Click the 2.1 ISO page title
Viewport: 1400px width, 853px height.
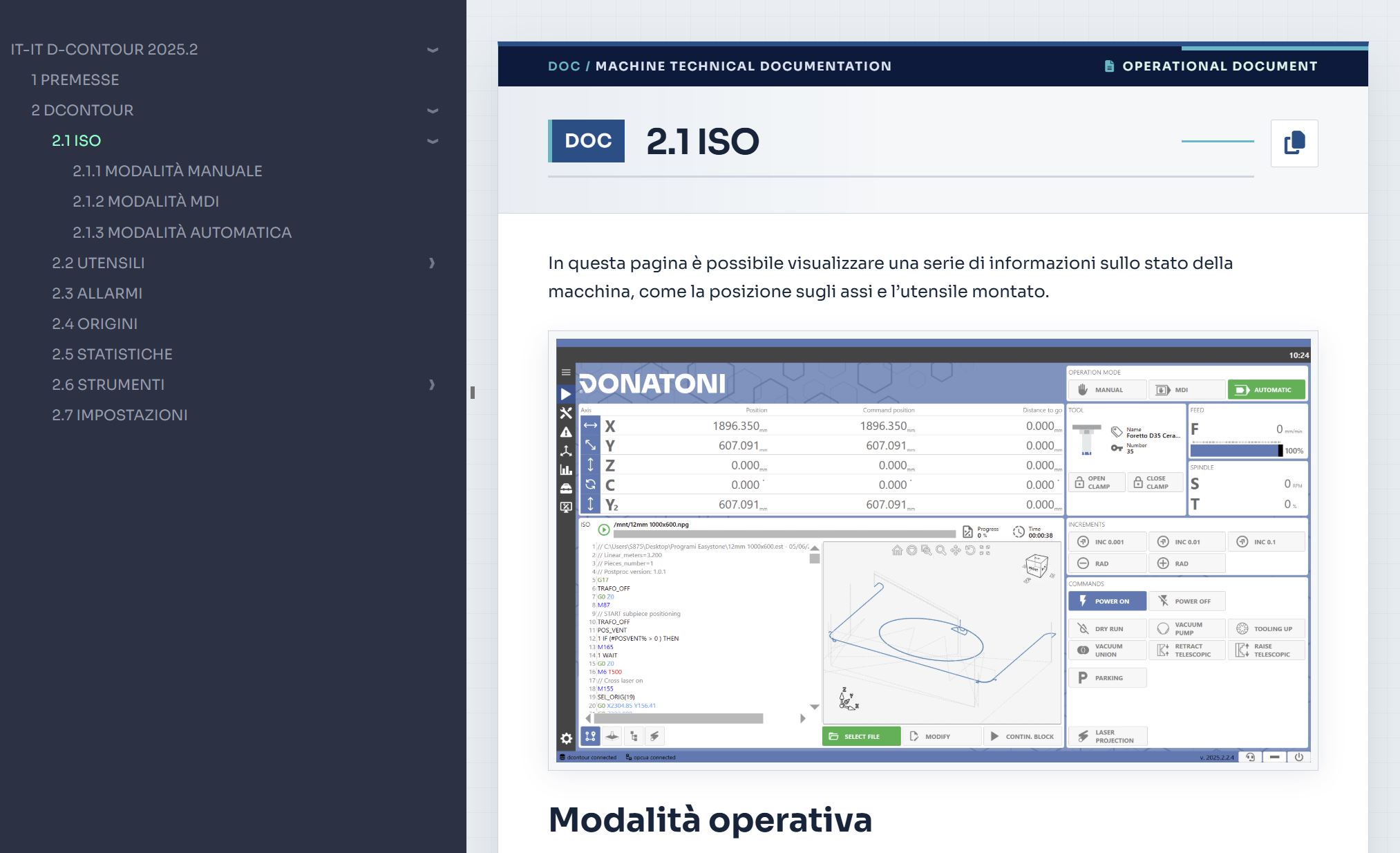click(x=703, y=142)
